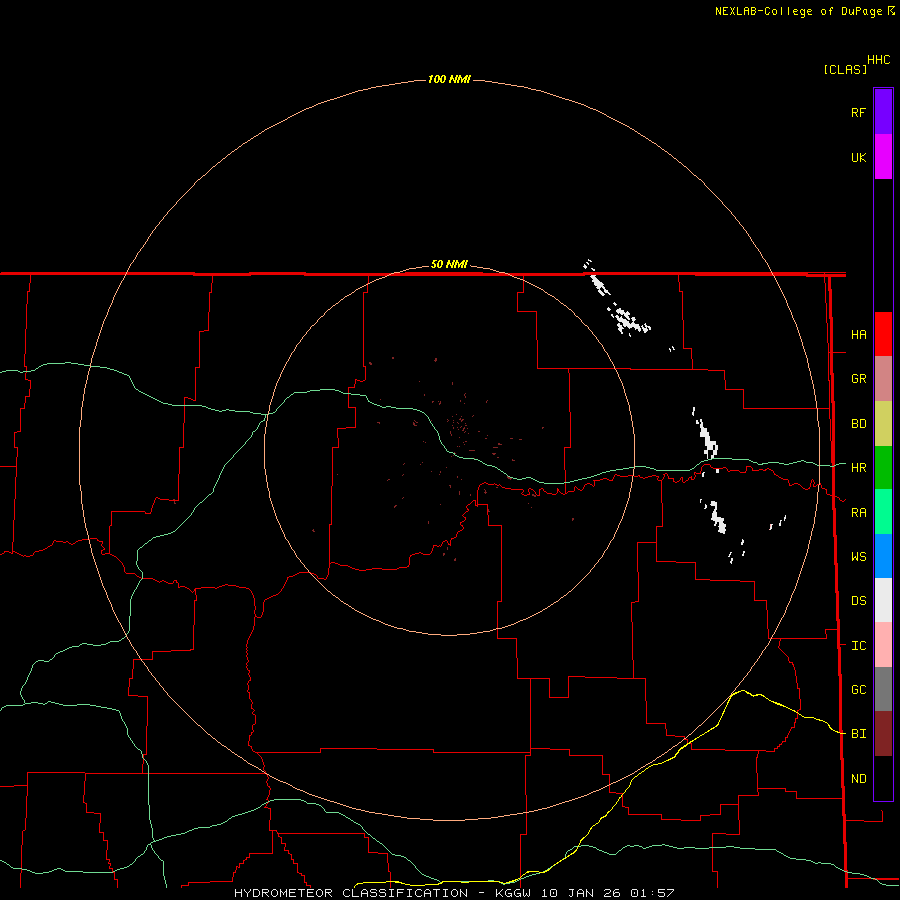Viewport: 900px width, 900px height.
Task: Select the IC light pink legend swatch
Action: pyautogui.click(x=883, y=645)
